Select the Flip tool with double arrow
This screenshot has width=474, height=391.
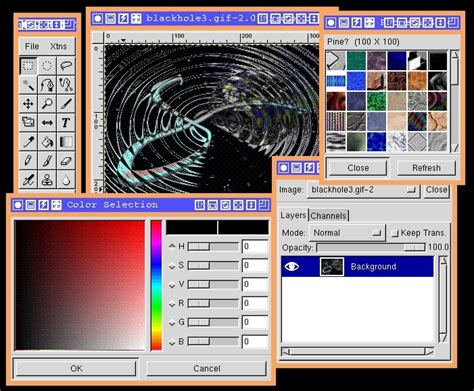click(x=47, y=123)
